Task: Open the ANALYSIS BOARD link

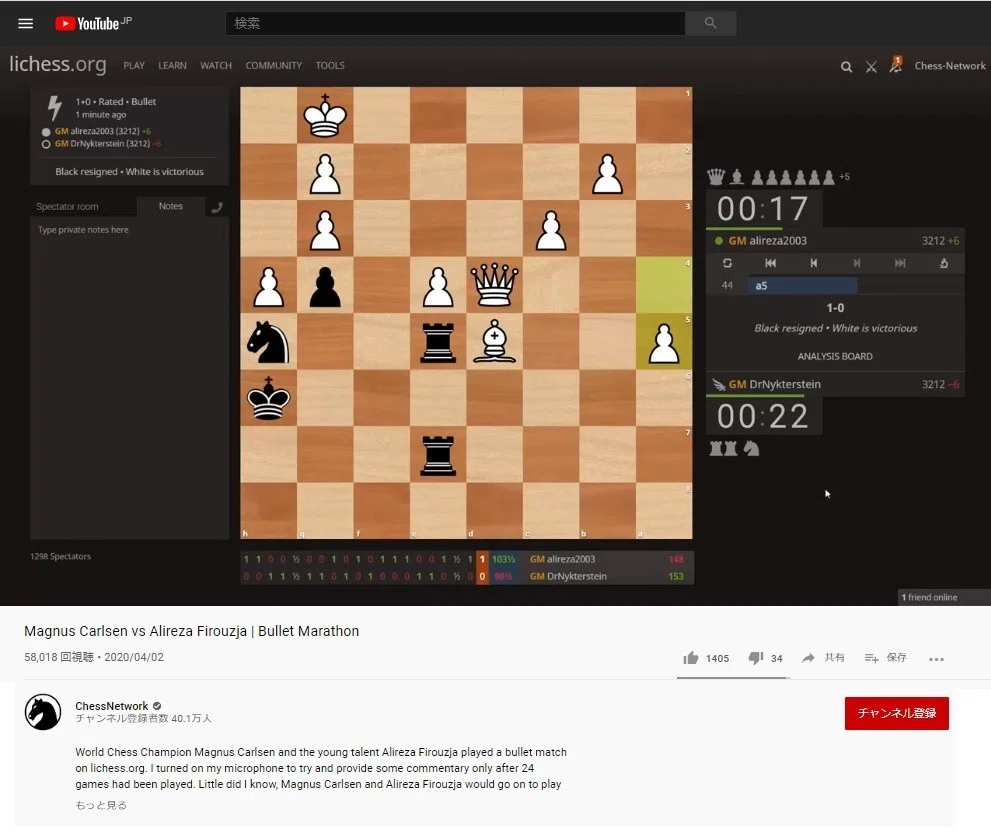Action: 835,357
